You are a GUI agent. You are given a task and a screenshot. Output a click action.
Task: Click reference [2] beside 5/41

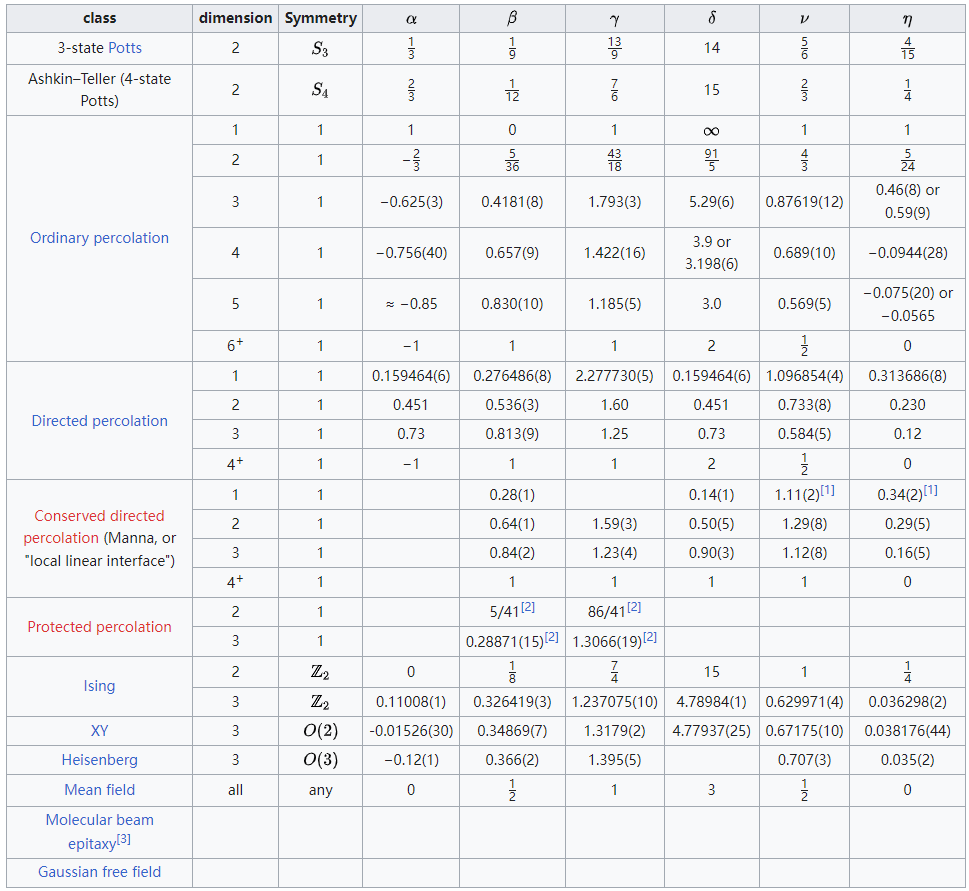tap(527, 607)
